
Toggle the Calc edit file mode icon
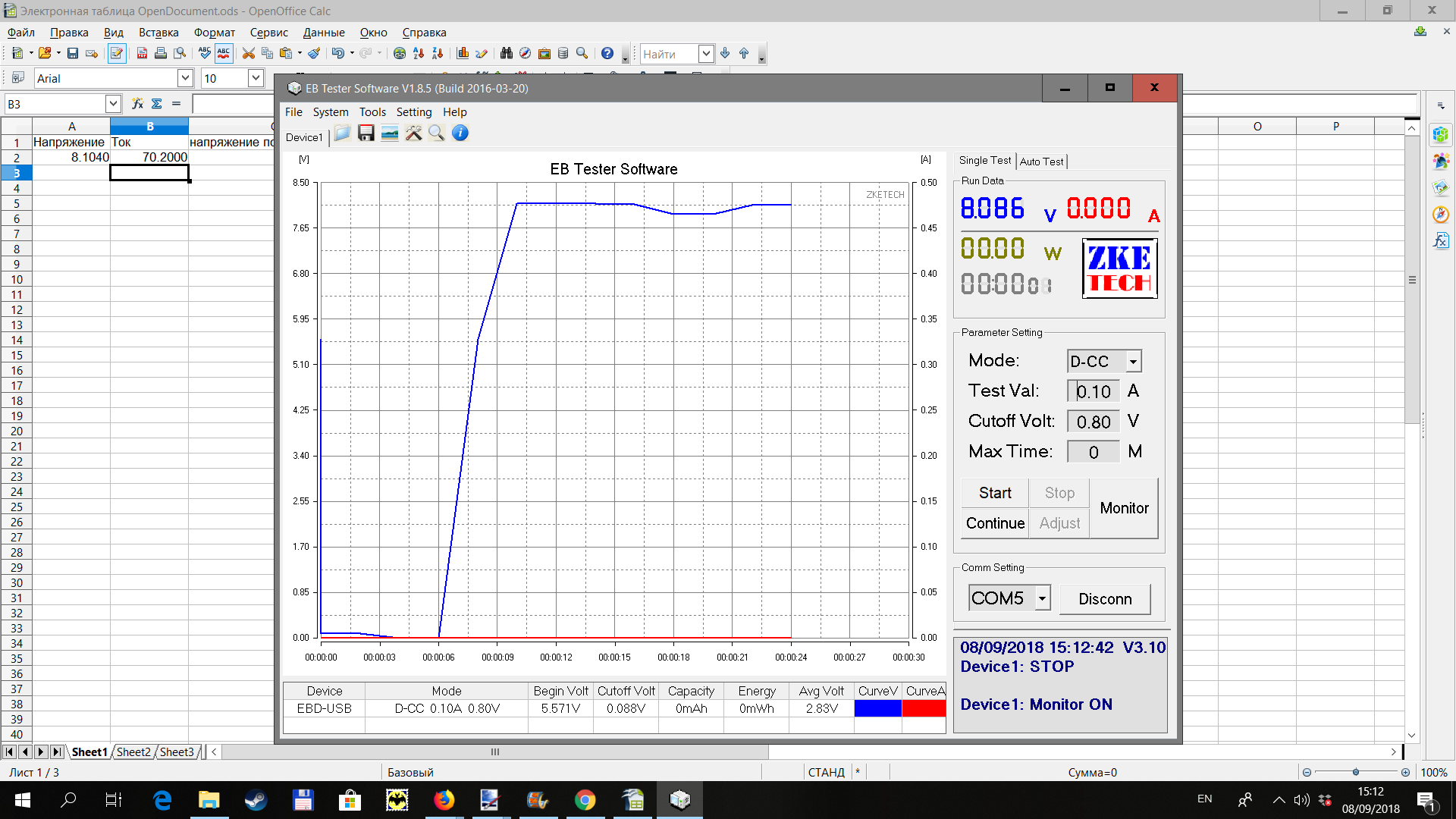click(x=116, y=54)
